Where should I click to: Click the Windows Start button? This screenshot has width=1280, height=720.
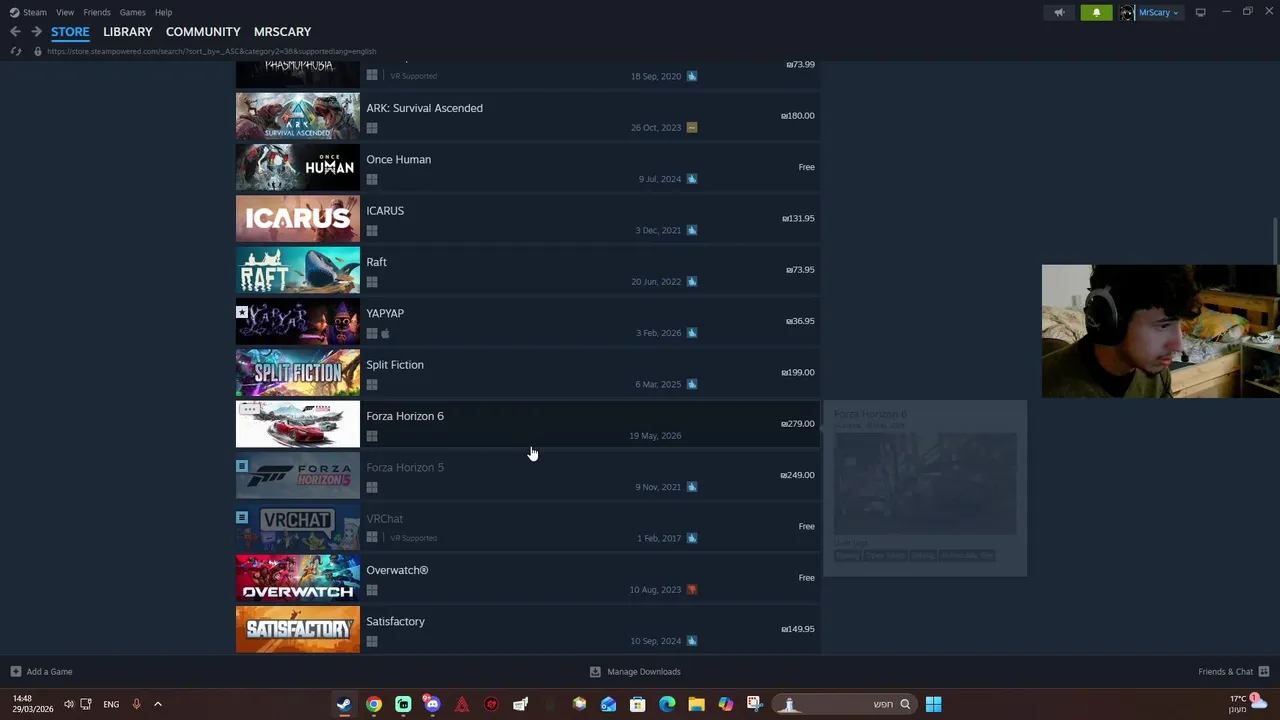pos(933,704)
